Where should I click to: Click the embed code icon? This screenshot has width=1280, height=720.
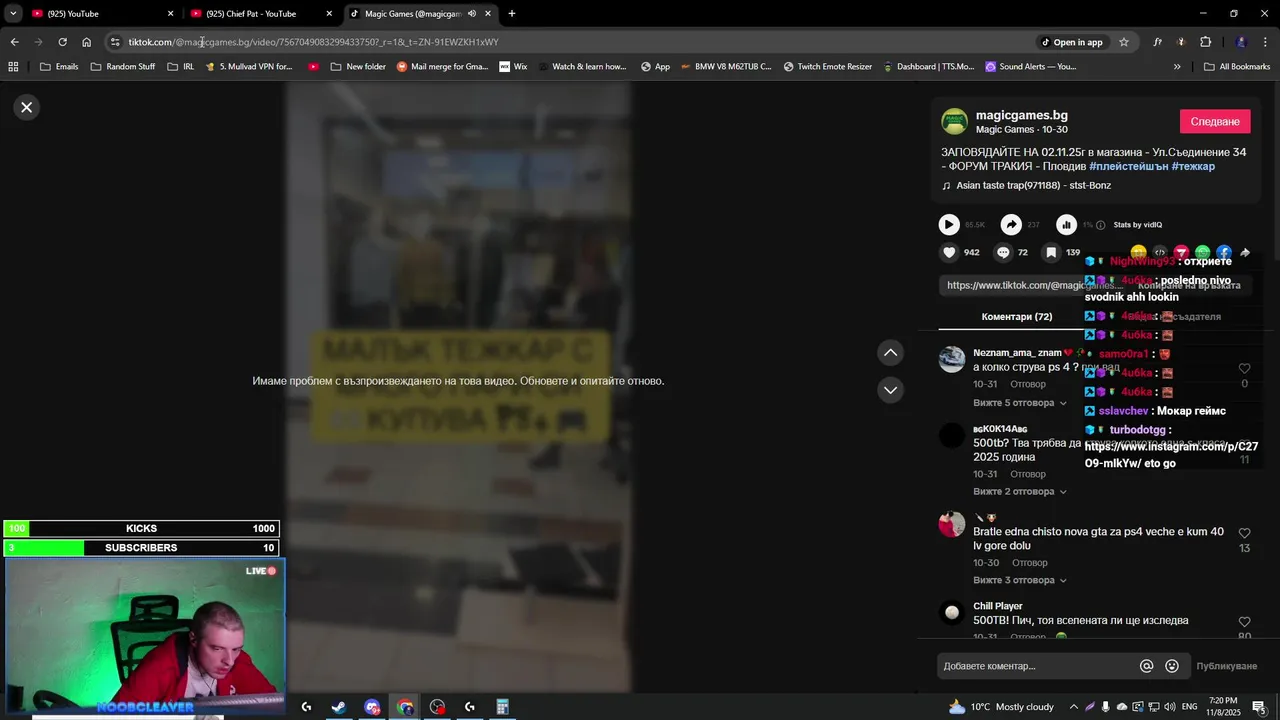1160,253
